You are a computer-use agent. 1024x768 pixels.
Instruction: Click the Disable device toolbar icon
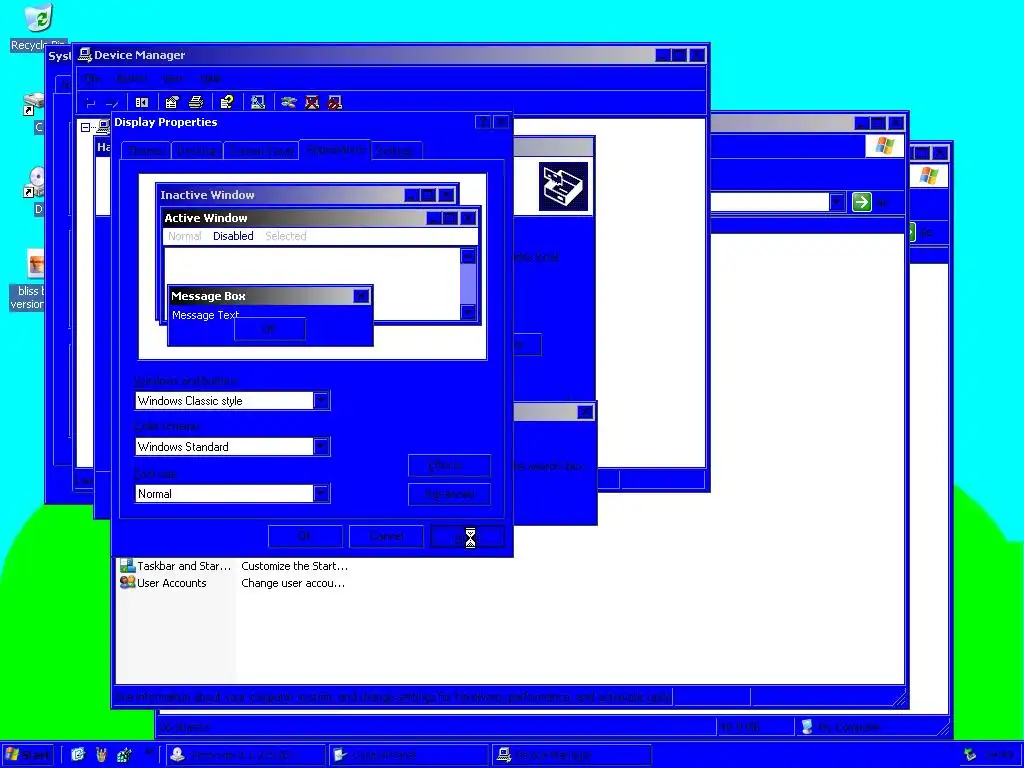click(x=334, y=103)
